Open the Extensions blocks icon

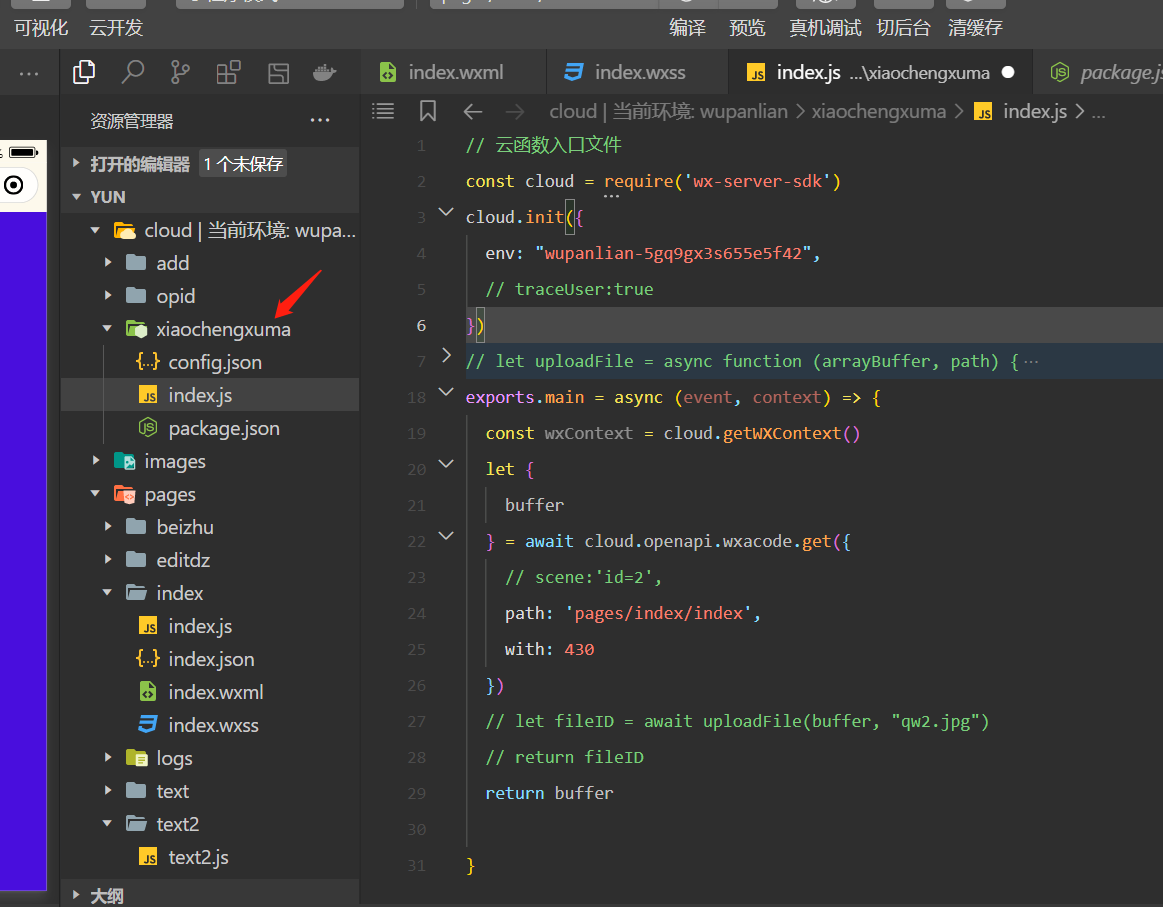[x=228, y=72]
